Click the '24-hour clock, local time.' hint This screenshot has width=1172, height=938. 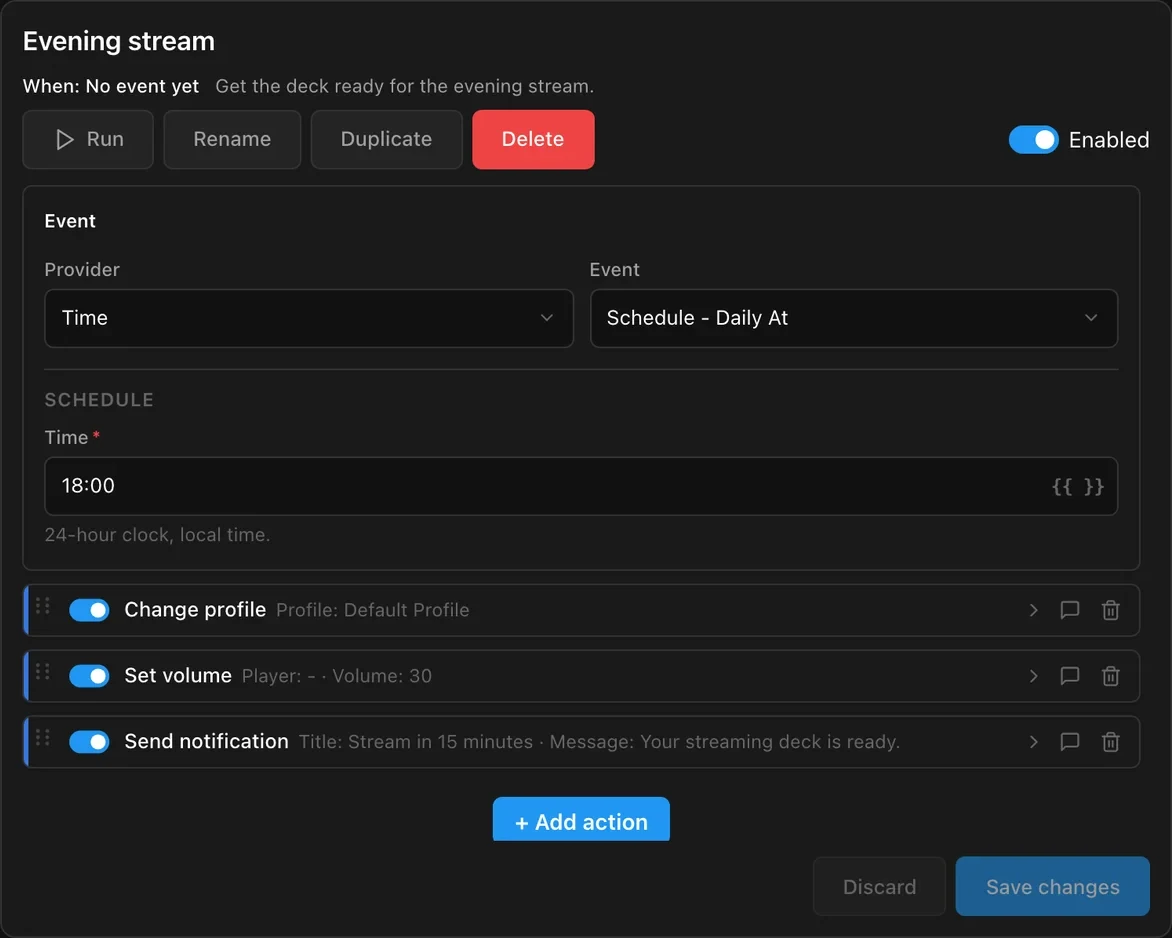[157, 535]
